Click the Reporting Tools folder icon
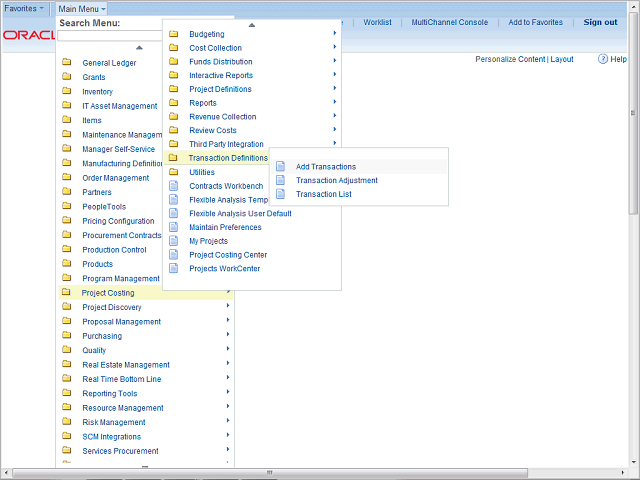This screenshot has height=480, width=640. pos(67,393)
